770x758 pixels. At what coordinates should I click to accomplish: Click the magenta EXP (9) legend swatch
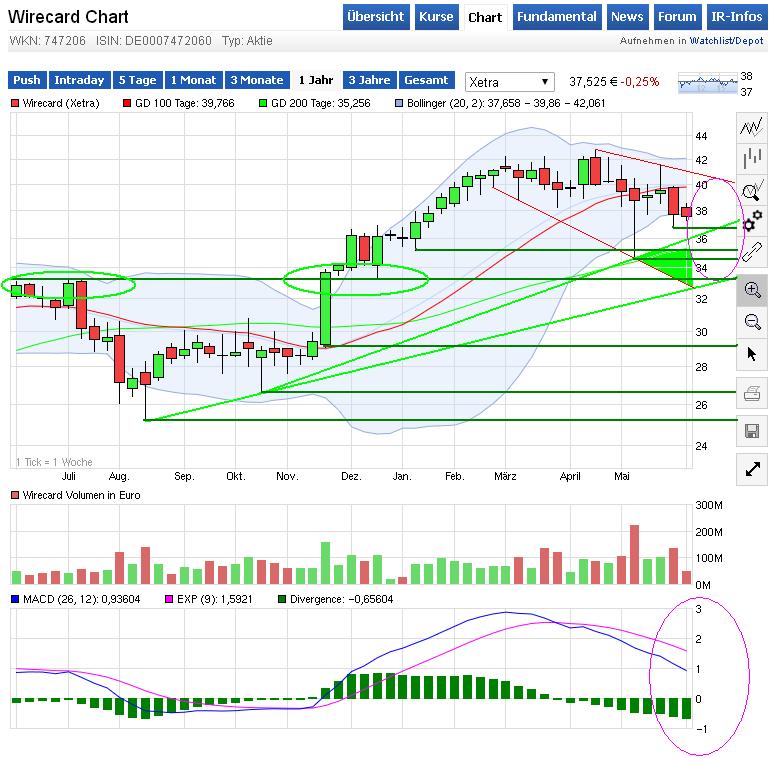click(169, 599)
